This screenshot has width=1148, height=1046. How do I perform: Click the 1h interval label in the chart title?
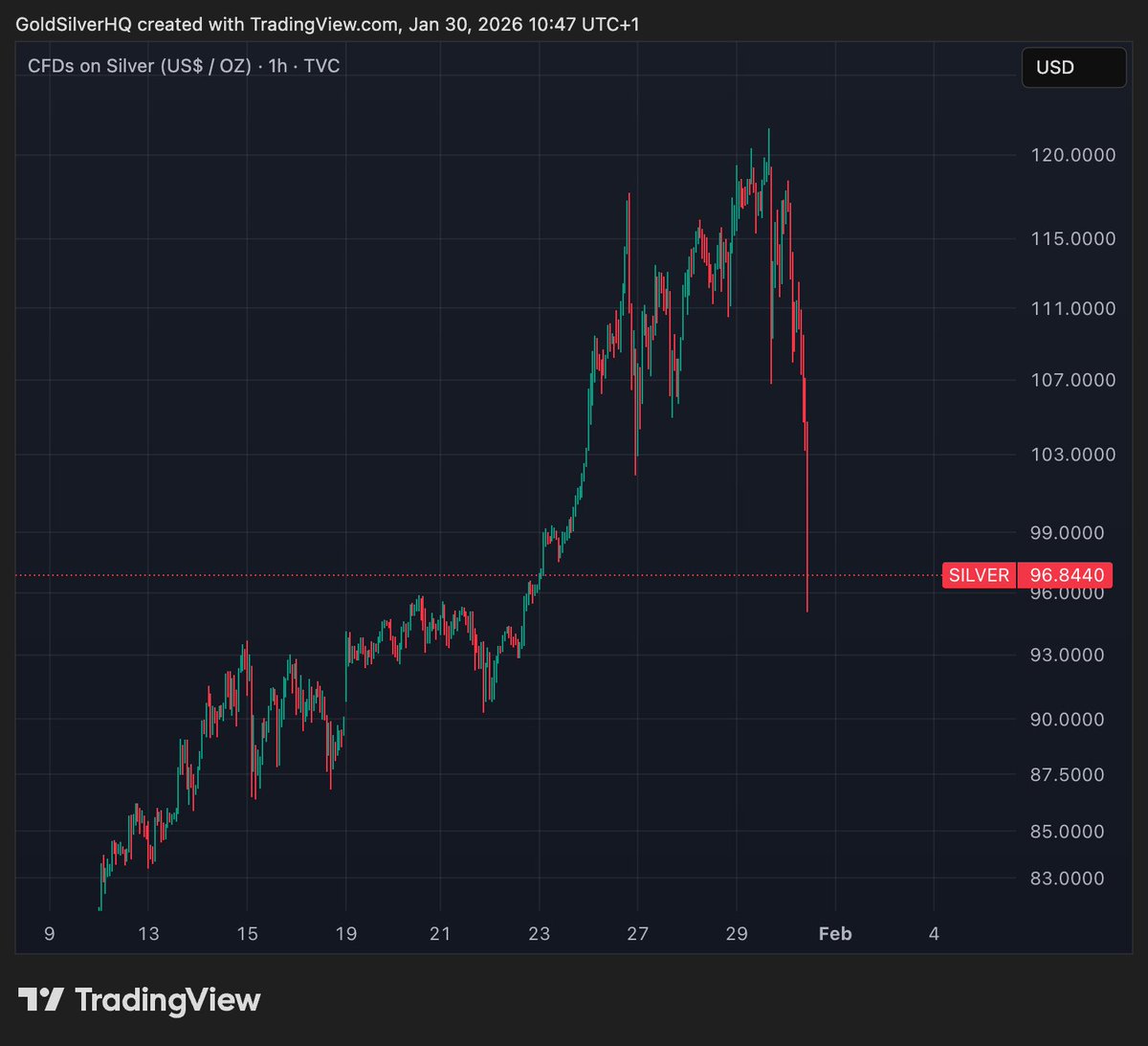pos(277,66)
